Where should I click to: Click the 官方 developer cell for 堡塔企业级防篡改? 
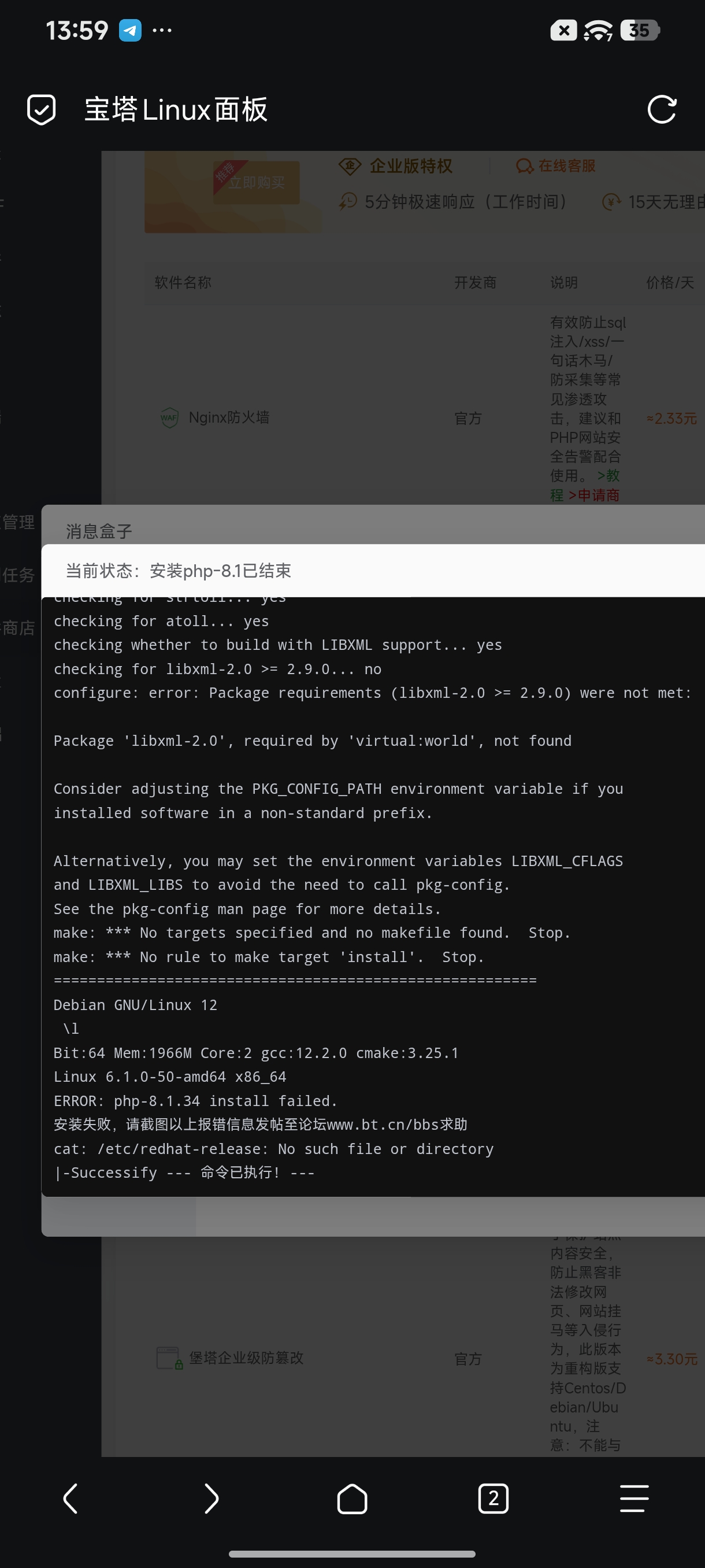pyautogui.click(x=467, y=1359)
